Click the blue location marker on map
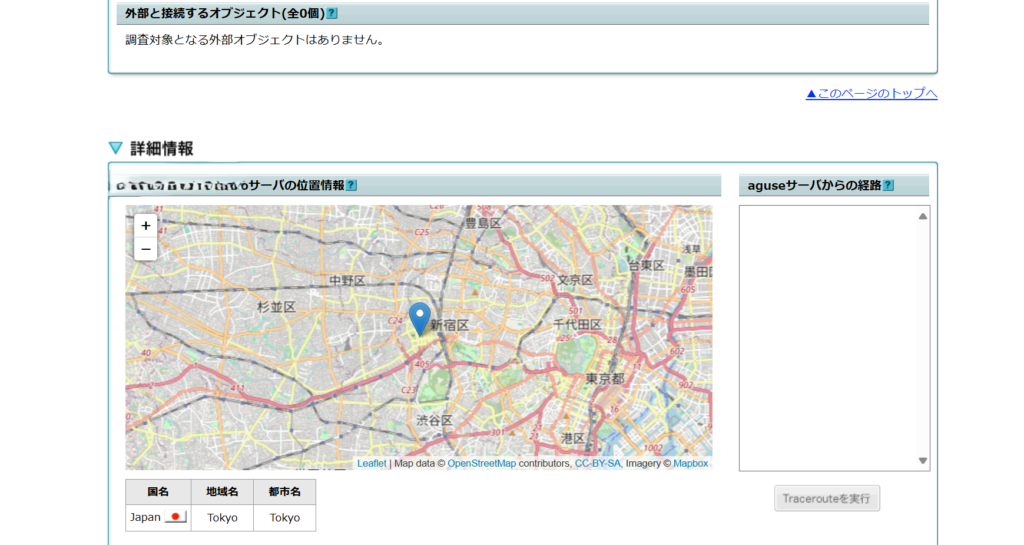This screenshot has height=545, width=1024. 420,319
